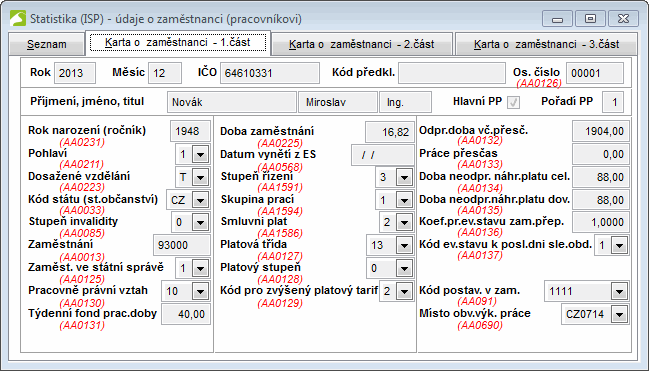
Task: Click Doba neodpr. náhr.platu cel. field
Action: coord(601,178)
